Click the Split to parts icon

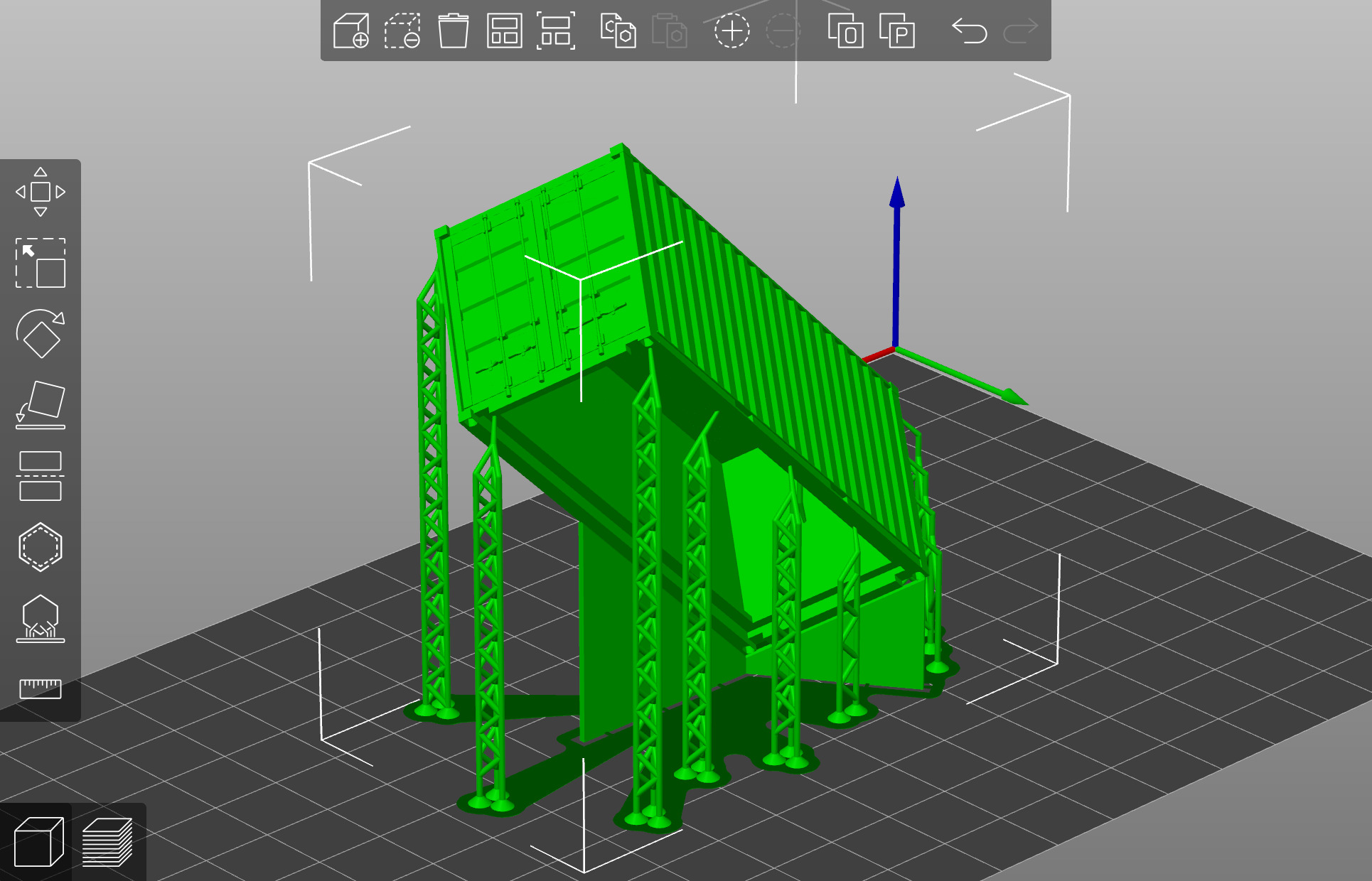click(x=896, y=31)
